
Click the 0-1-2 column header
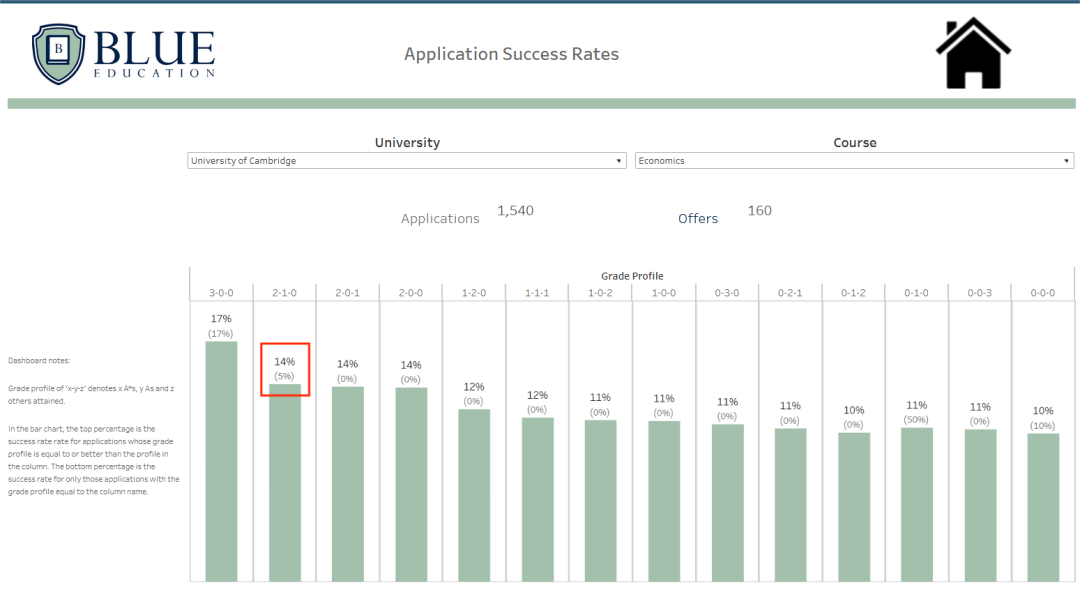coord(853,293)
